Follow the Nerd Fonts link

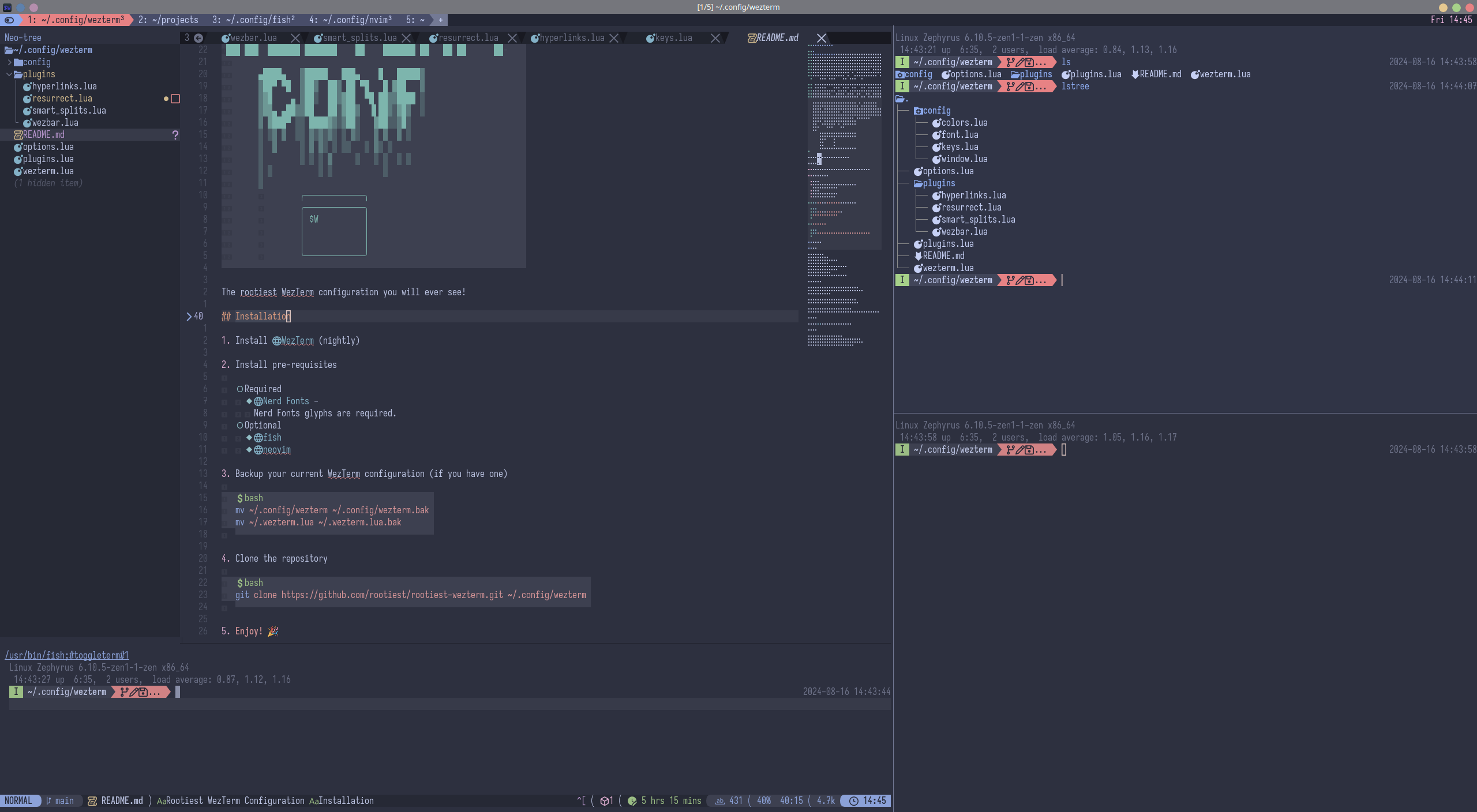click(286, 401)
